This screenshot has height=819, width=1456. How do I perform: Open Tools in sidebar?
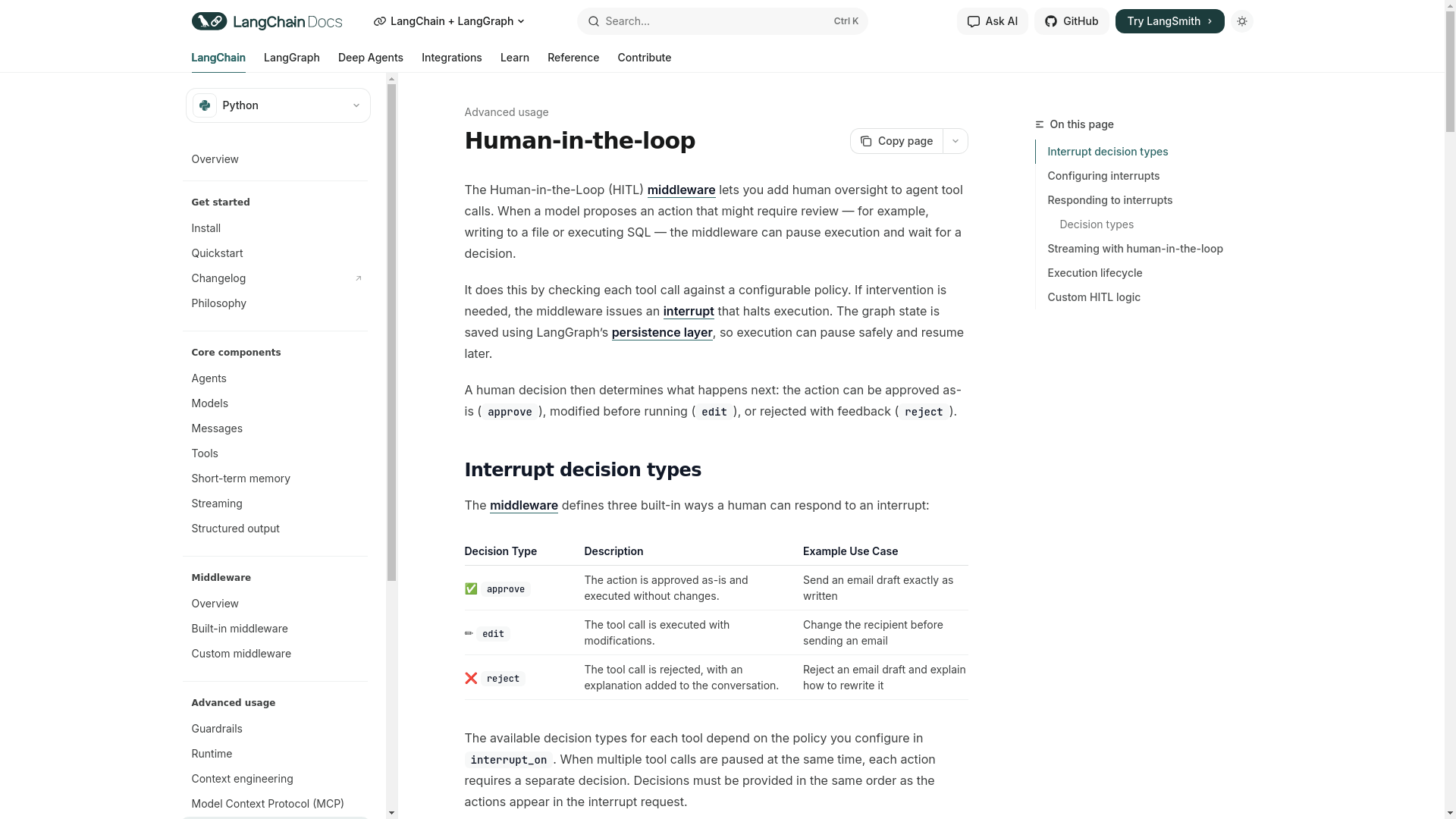click(275, 453)
